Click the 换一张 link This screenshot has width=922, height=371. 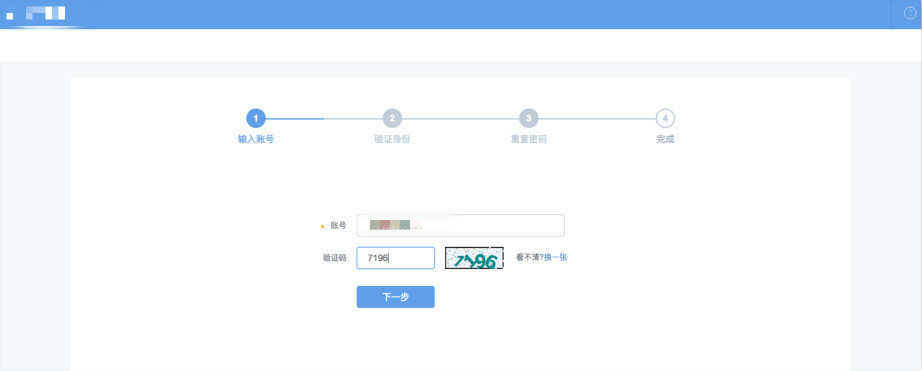click(x=556, y=257)
